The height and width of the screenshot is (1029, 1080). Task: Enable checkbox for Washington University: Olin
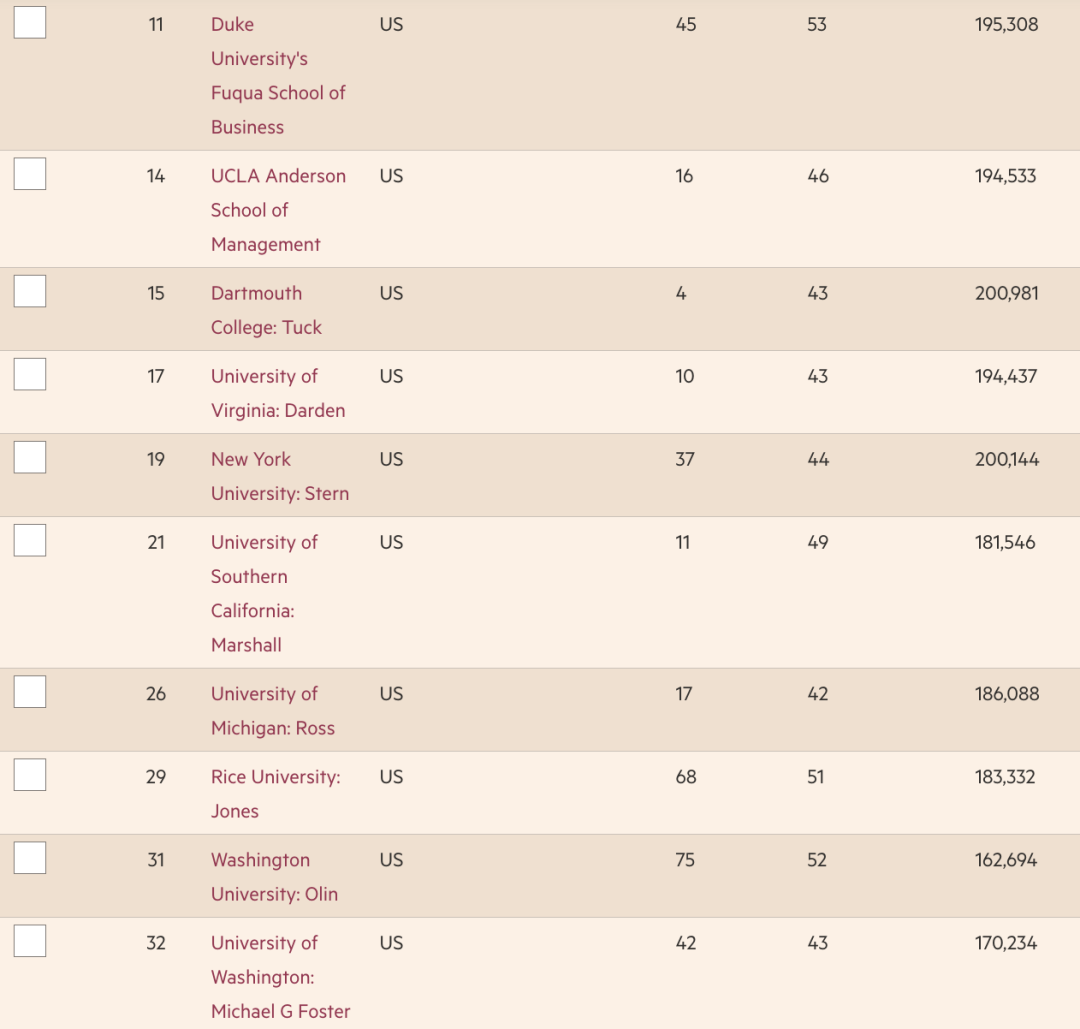pos(30,858)
